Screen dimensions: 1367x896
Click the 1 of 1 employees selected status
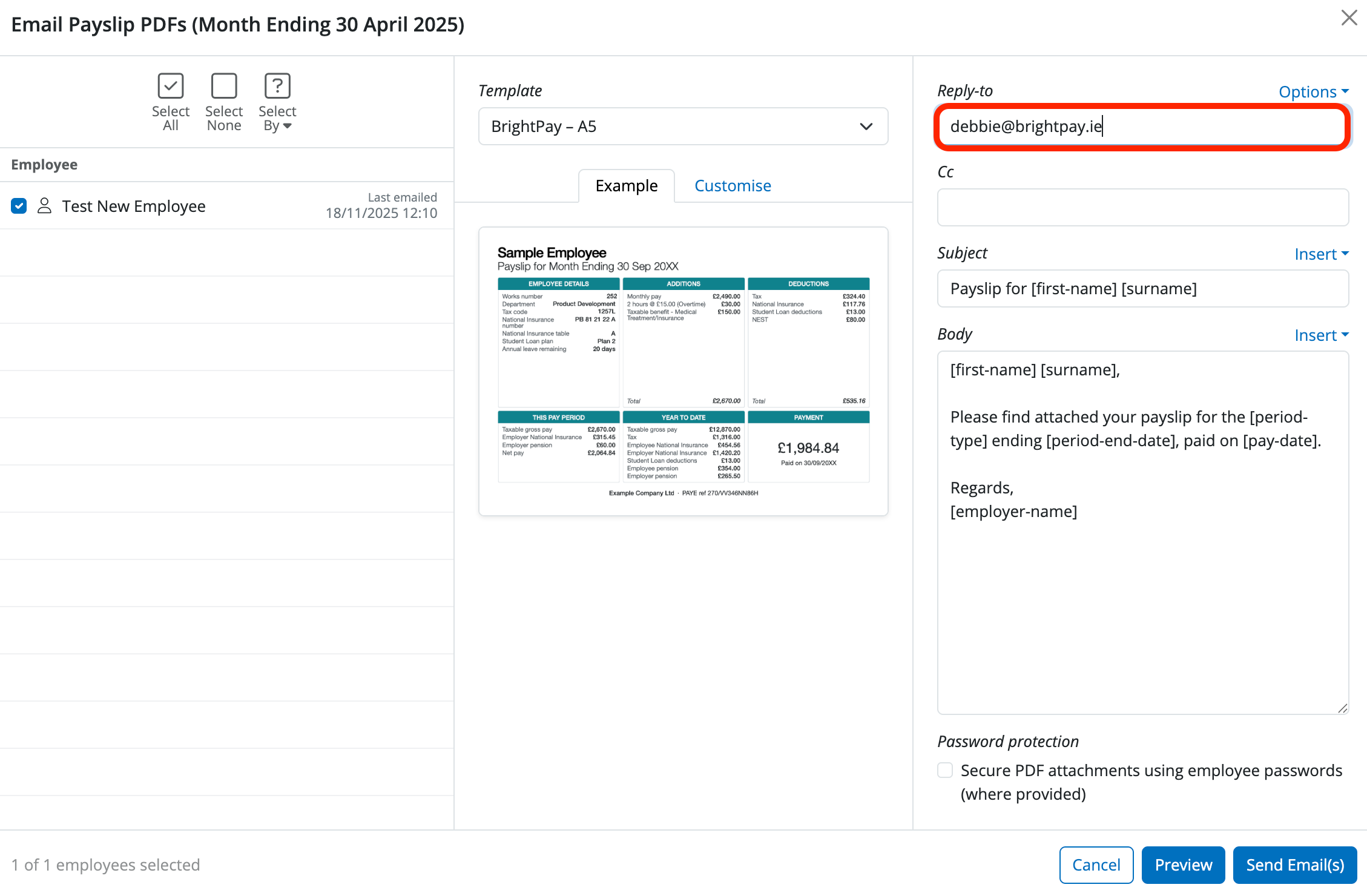pos(105,865)
